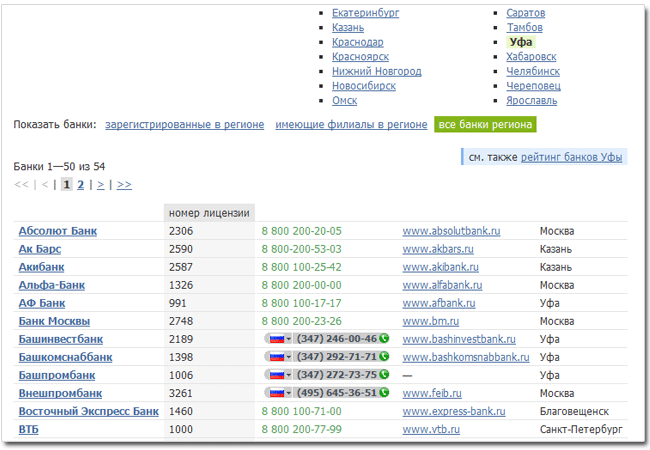Choose Тамбов city link
650x450 pixels.
pos(524,28)
